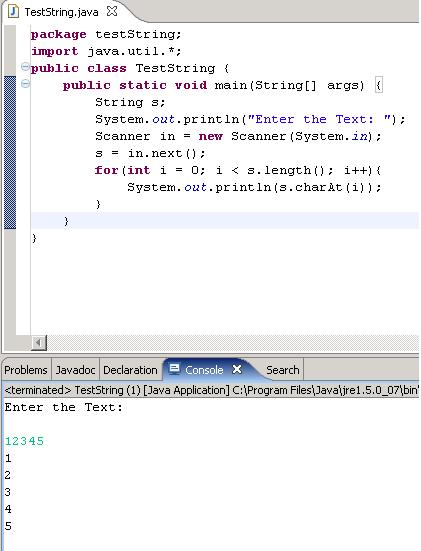This screenshot has width=421, height=551.
Task: Open the Search tab
Action: point(283,370)
